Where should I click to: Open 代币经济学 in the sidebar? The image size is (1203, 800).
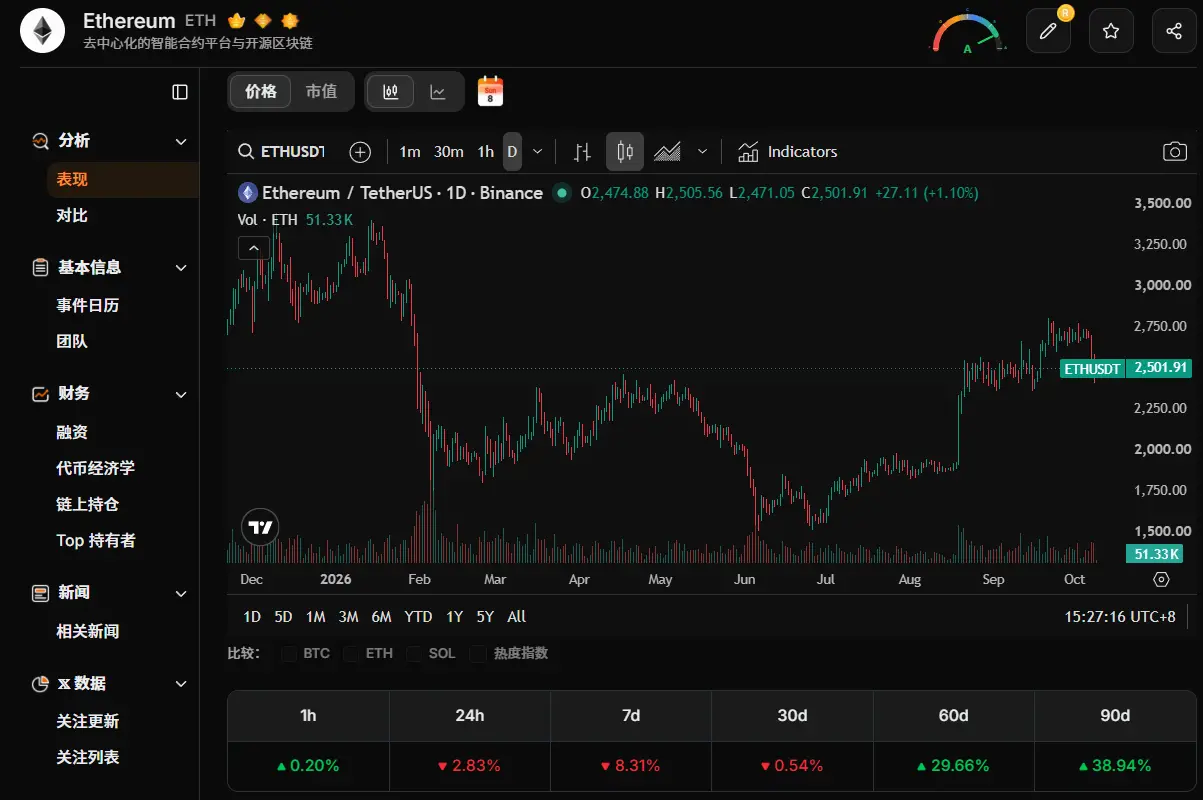[x=96, y=468]
